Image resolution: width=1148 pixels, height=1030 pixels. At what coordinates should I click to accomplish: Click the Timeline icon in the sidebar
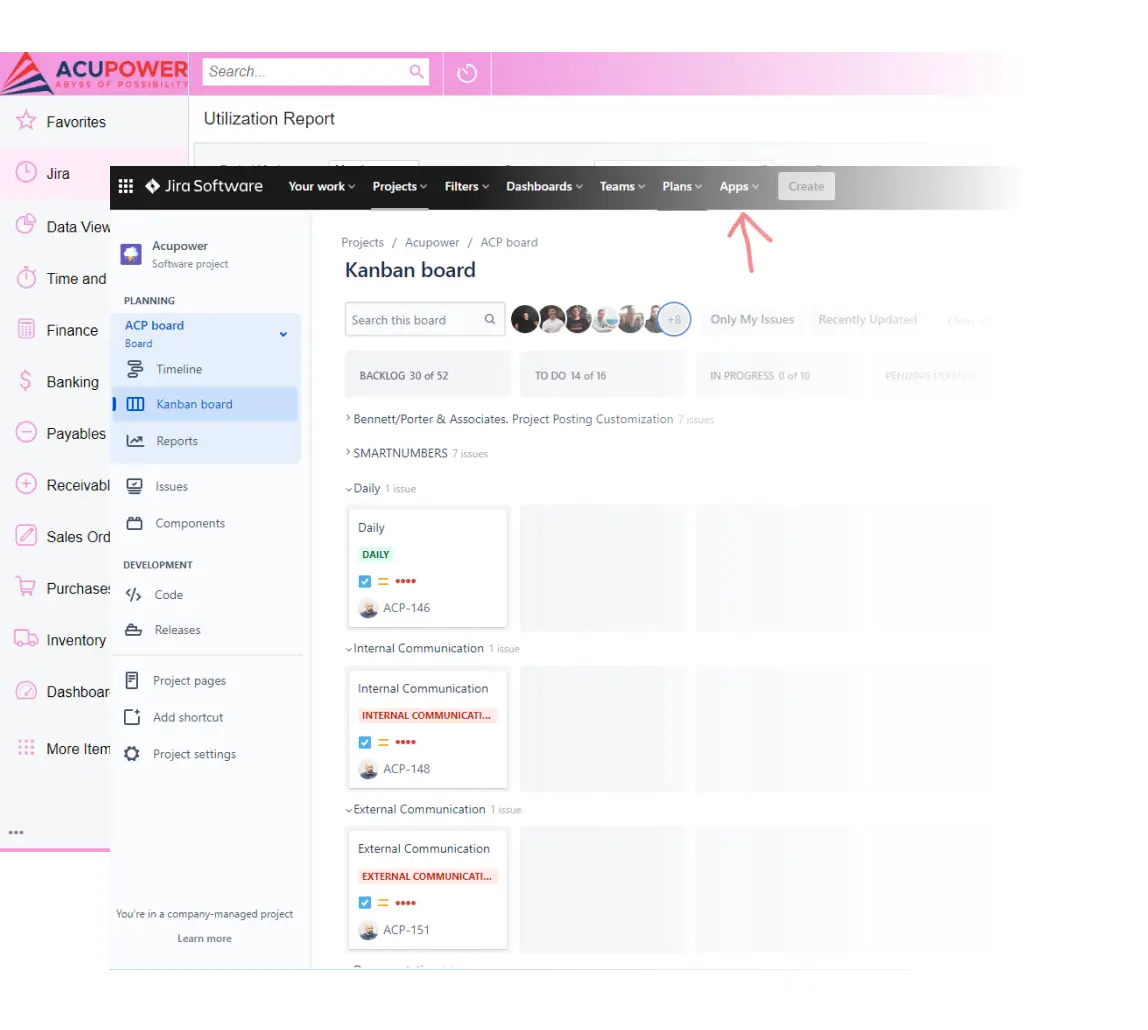[x=135, y=369]
